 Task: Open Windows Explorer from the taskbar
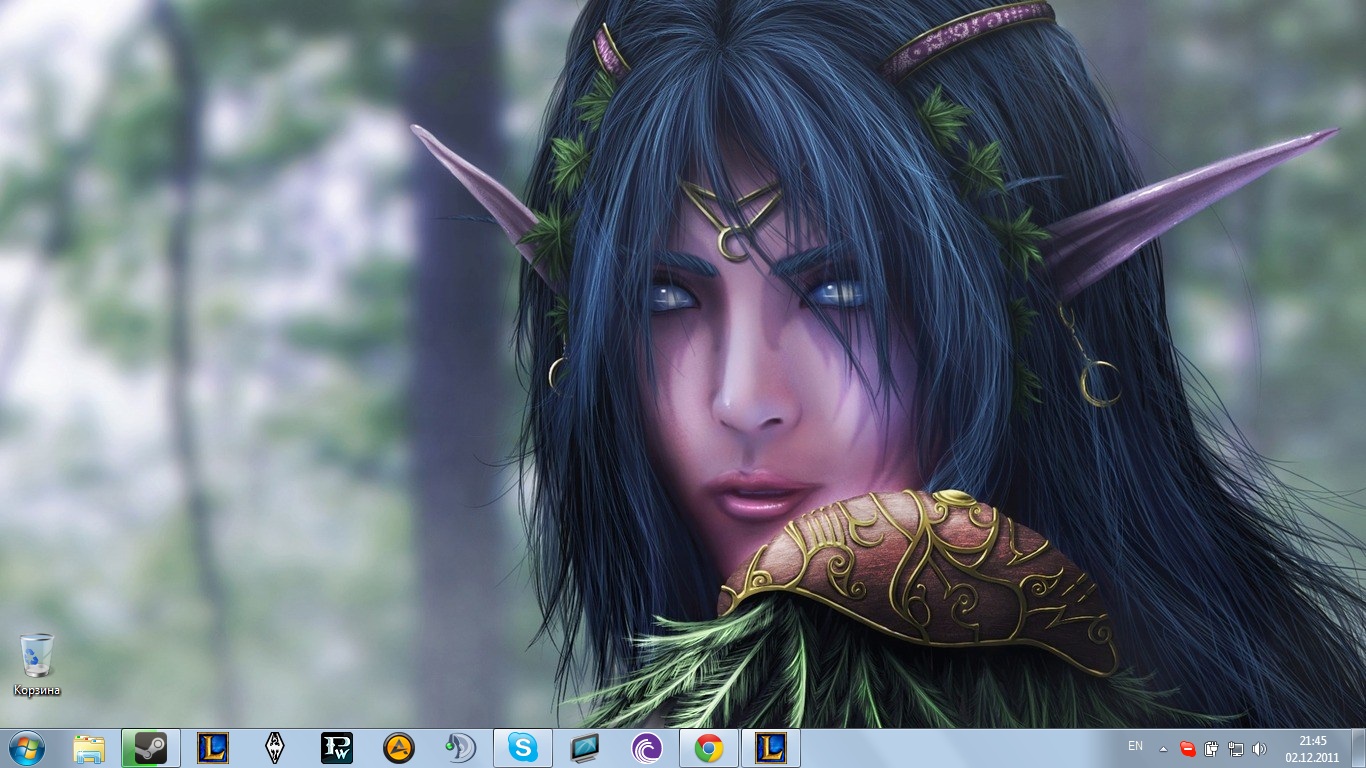89,748
